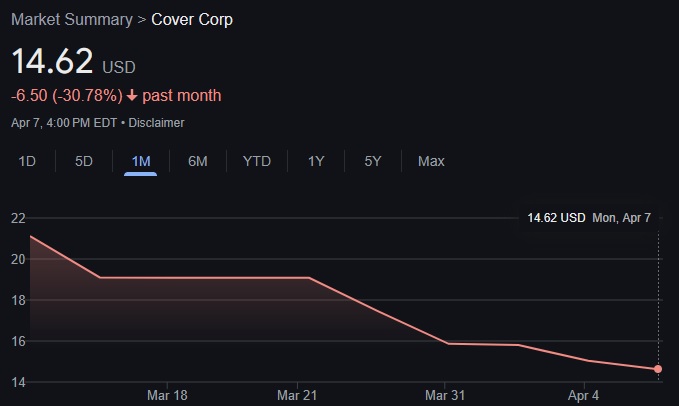Click the 'past month' label

182,96
